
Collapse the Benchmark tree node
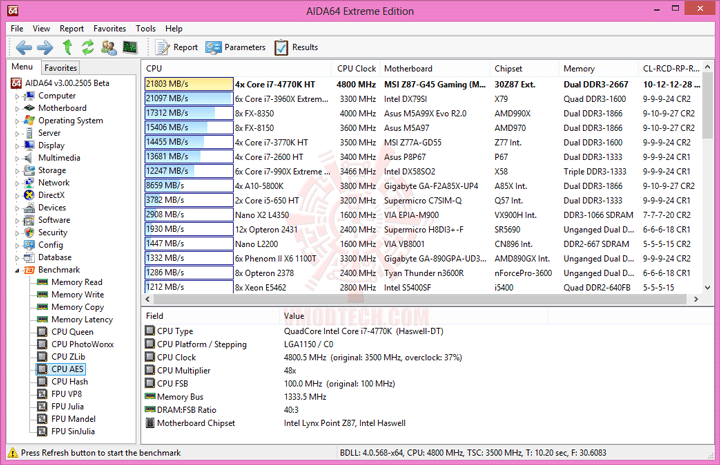click(x=17, y=270)
